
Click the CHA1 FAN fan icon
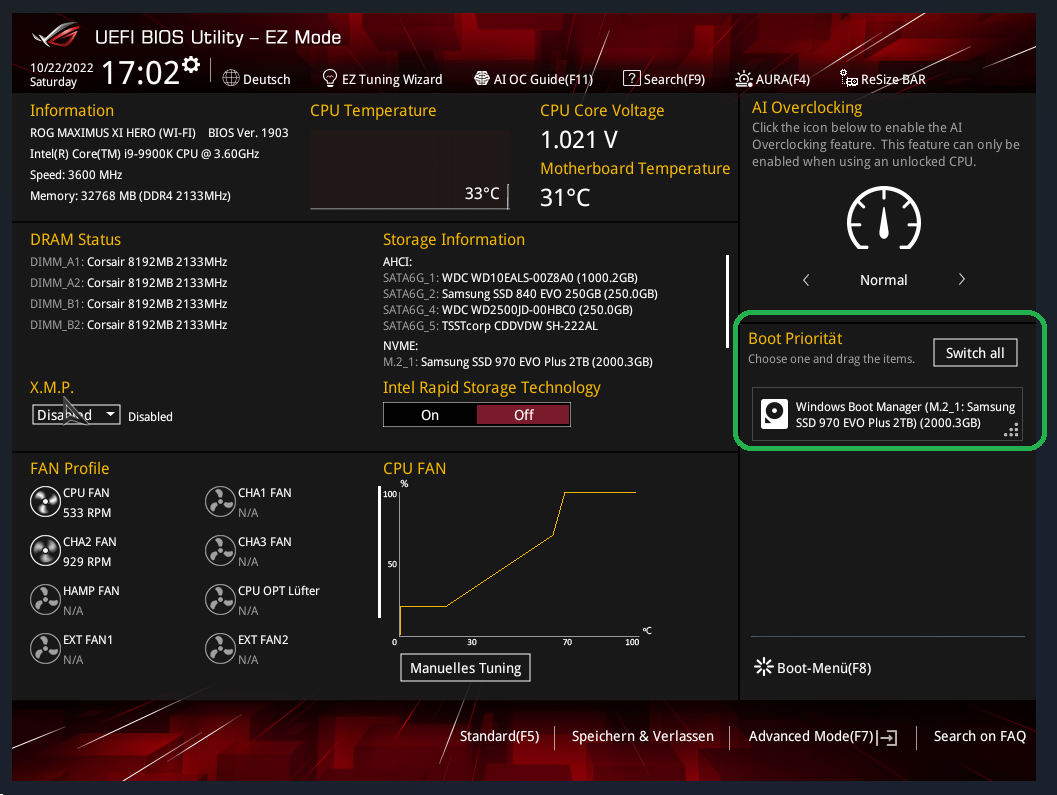click(220, 502)
